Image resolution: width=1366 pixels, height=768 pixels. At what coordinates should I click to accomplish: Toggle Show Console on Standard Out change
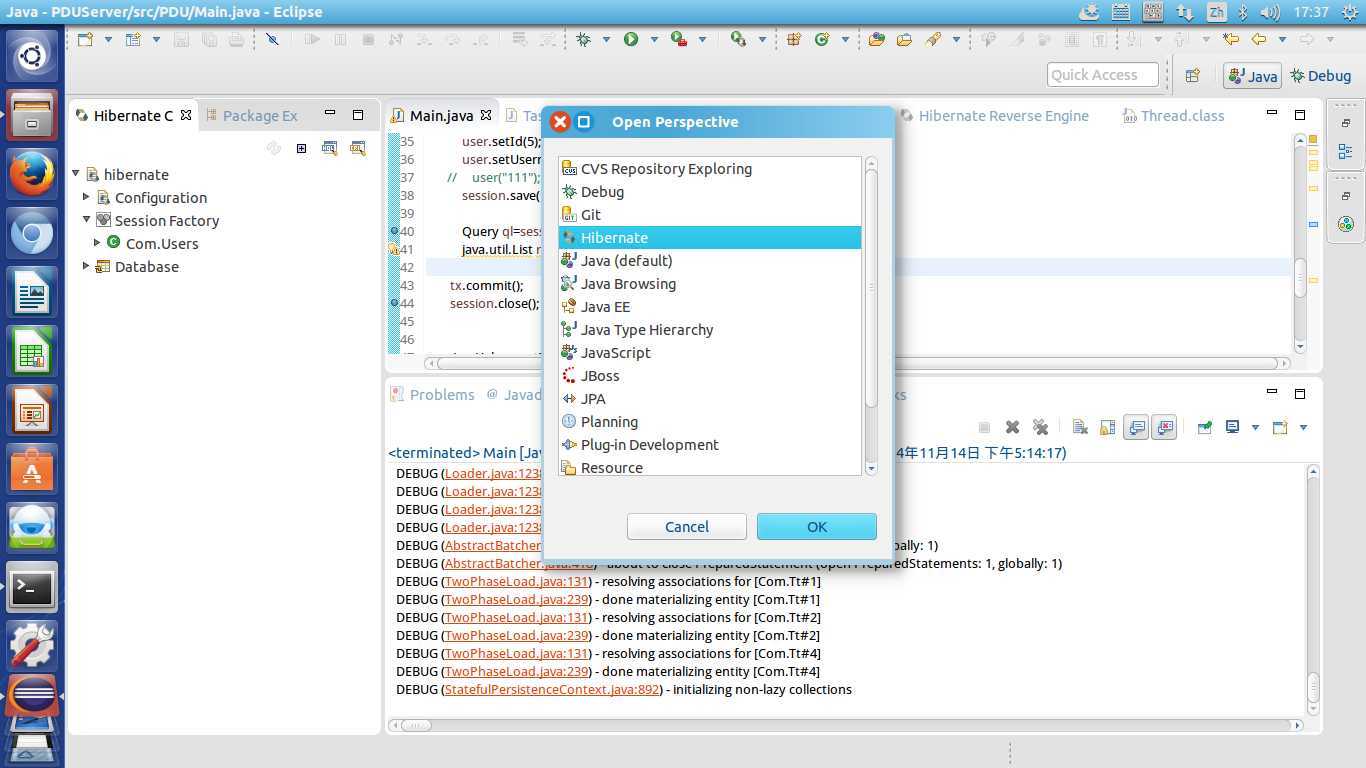click(x=1136, y=427)
